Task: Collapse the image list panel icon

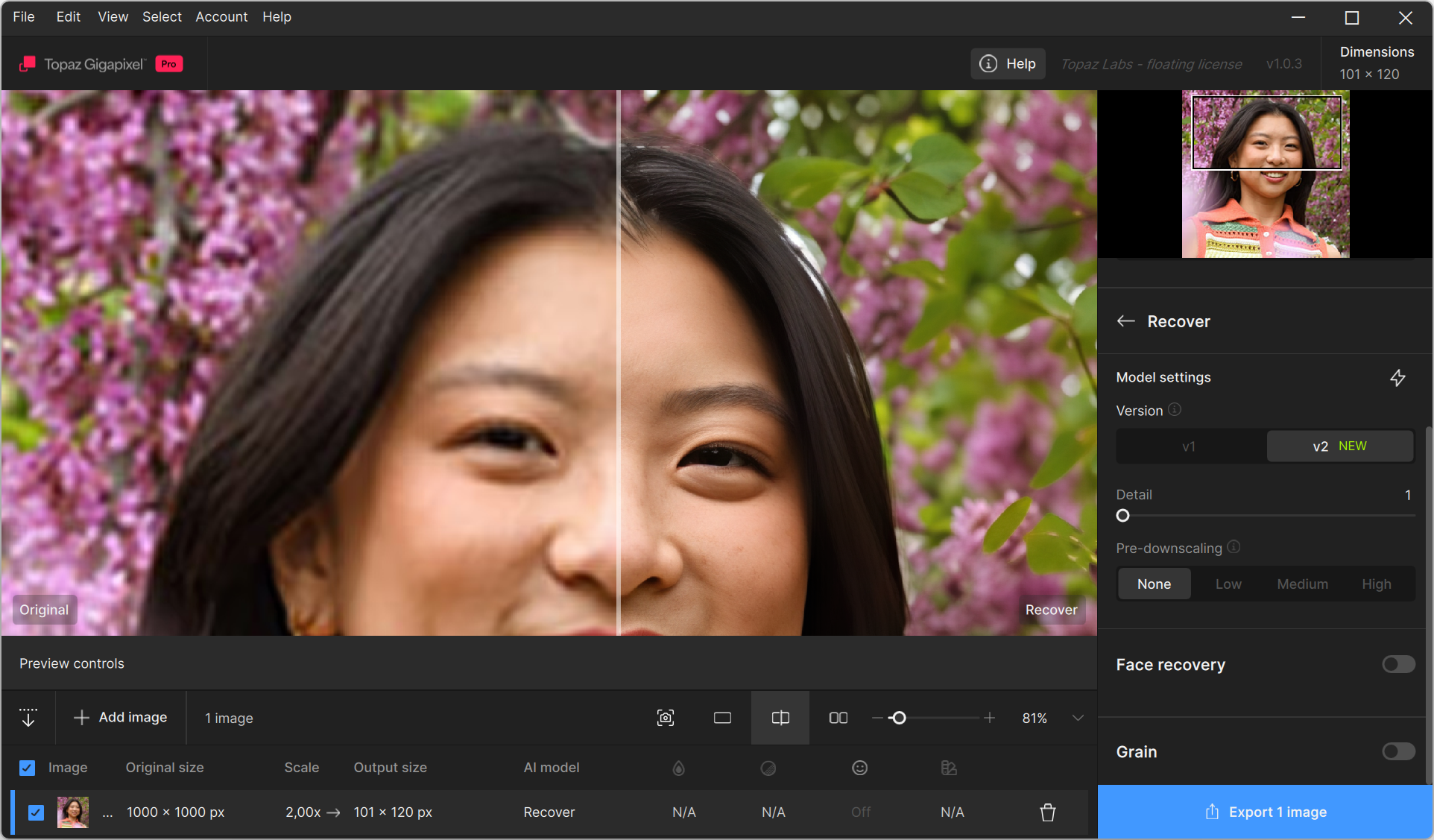Action: click(x=28, y=718)
